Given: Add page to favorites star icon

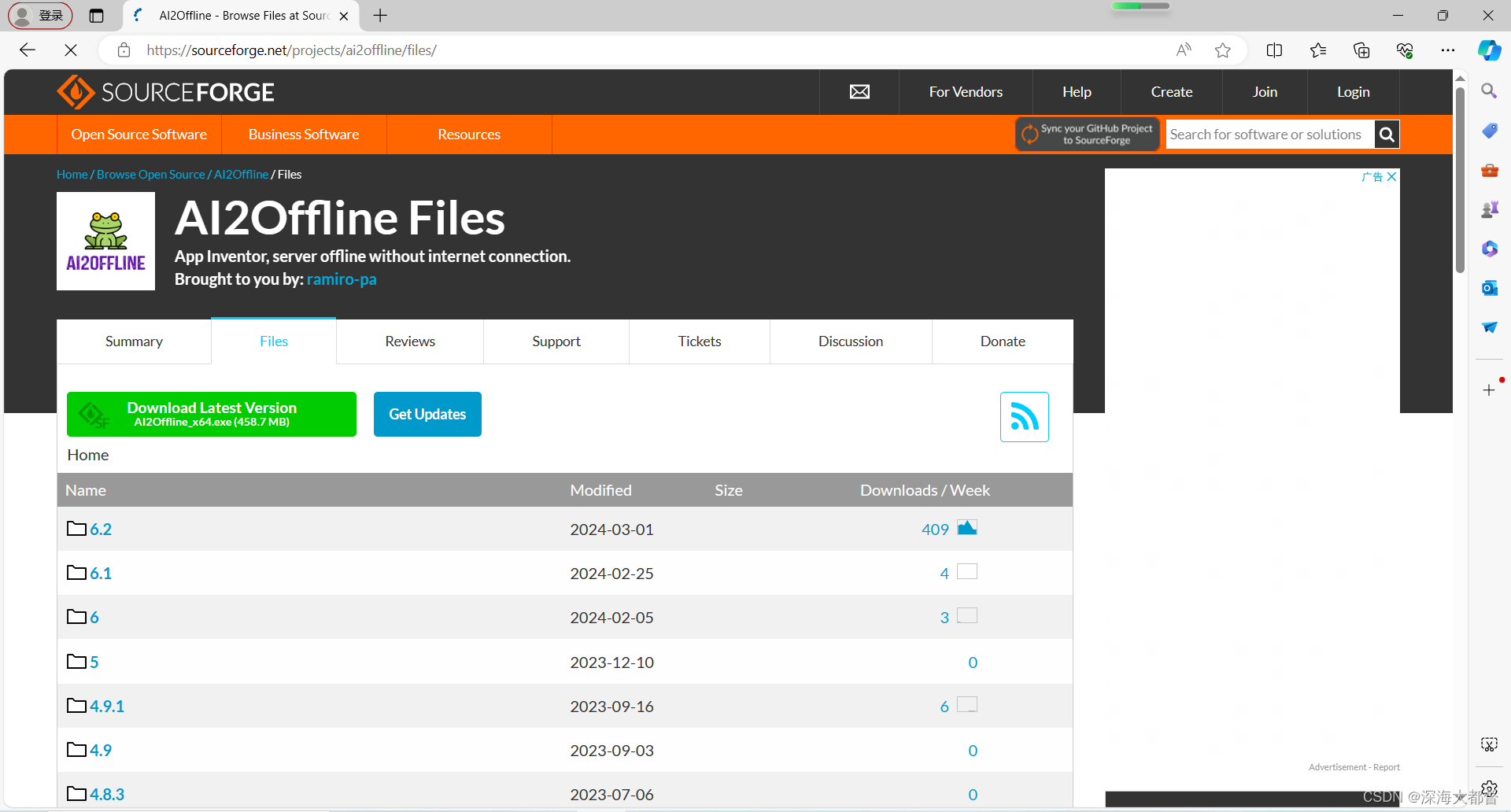Looking at the screenshot, I should 1222,50.
